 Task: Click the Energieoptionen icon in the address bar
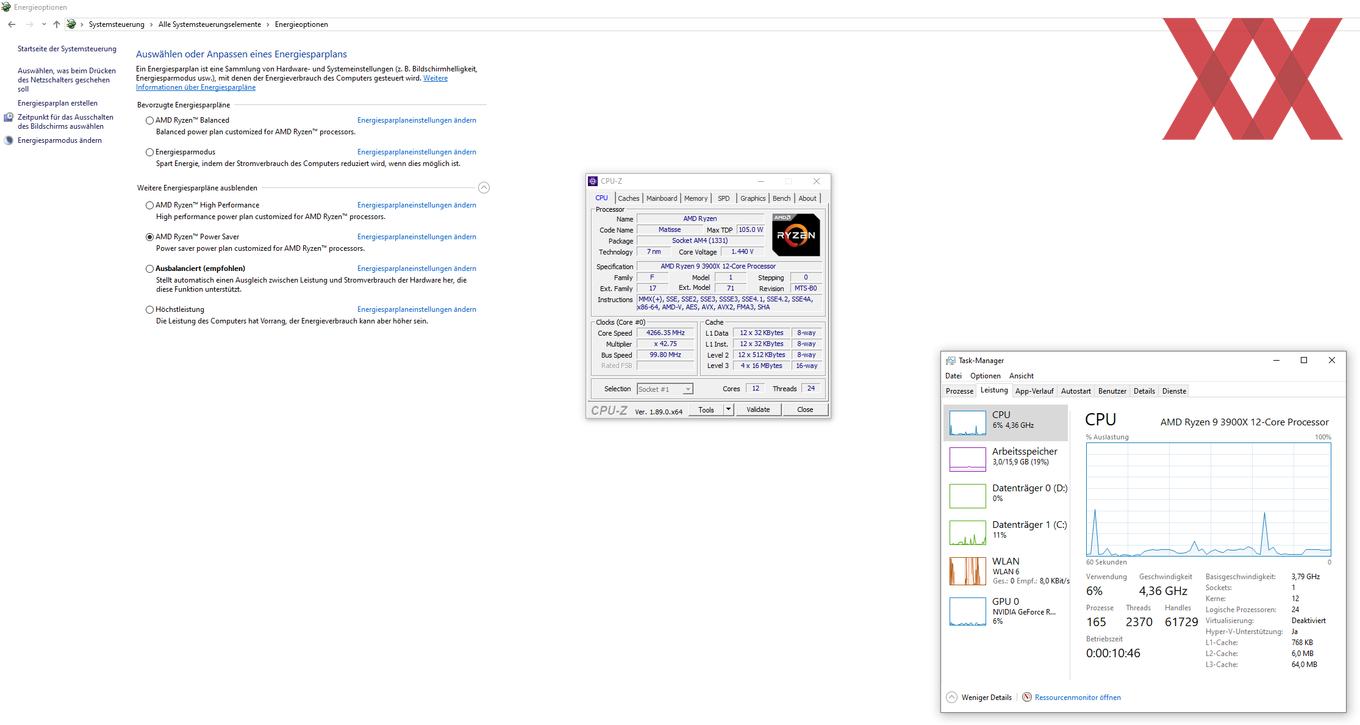point(71,24)
